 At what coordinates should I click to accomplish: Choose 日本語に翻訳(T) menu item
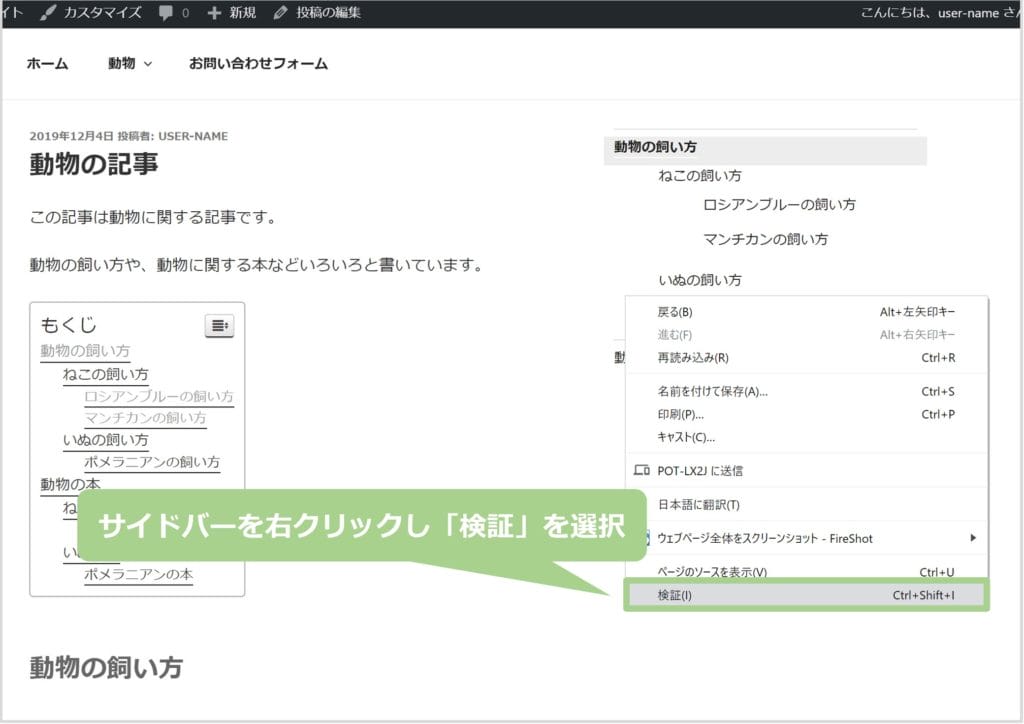tap(698, 505)
